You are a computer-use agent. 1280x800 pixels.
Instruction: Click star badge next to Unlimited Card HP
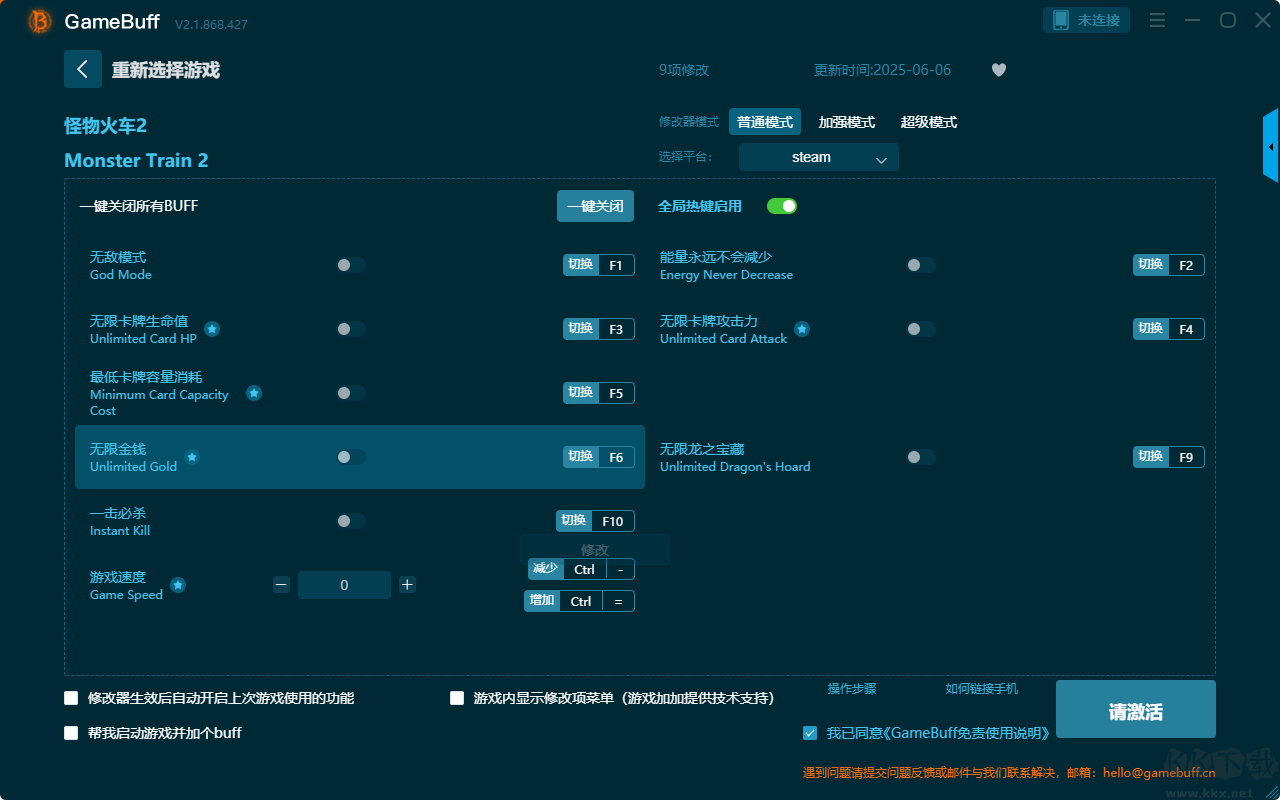click(212, 329)
